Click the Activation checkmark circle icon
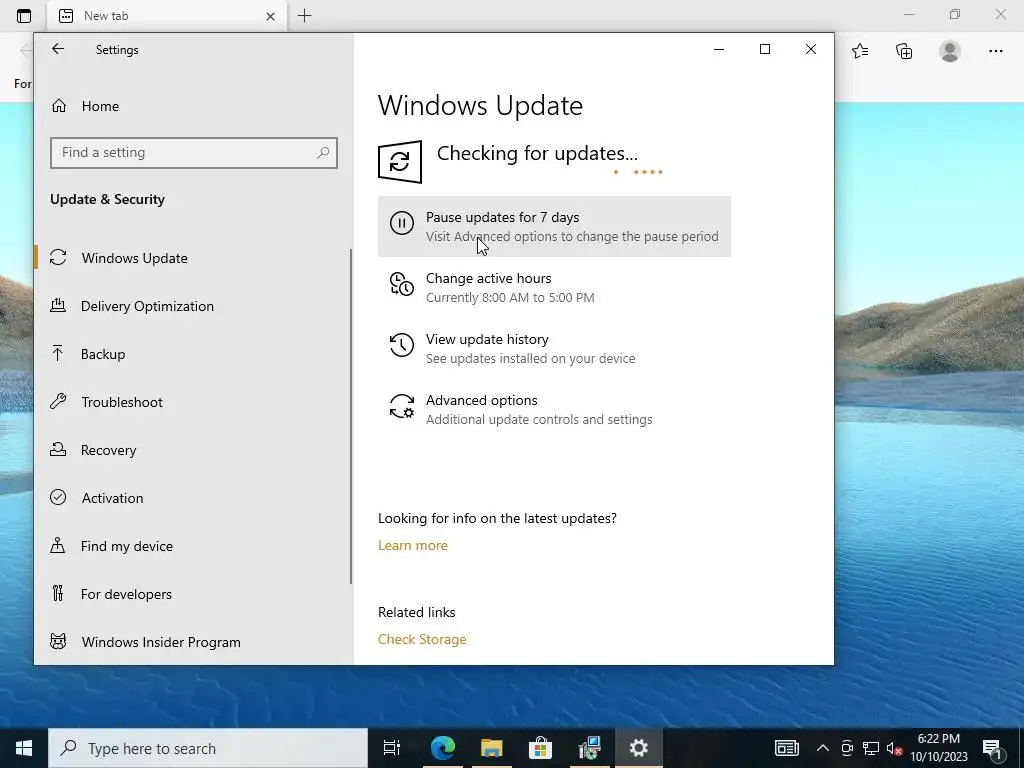Viewport: 1024px width, 768px height. click(x=58, y=498)
